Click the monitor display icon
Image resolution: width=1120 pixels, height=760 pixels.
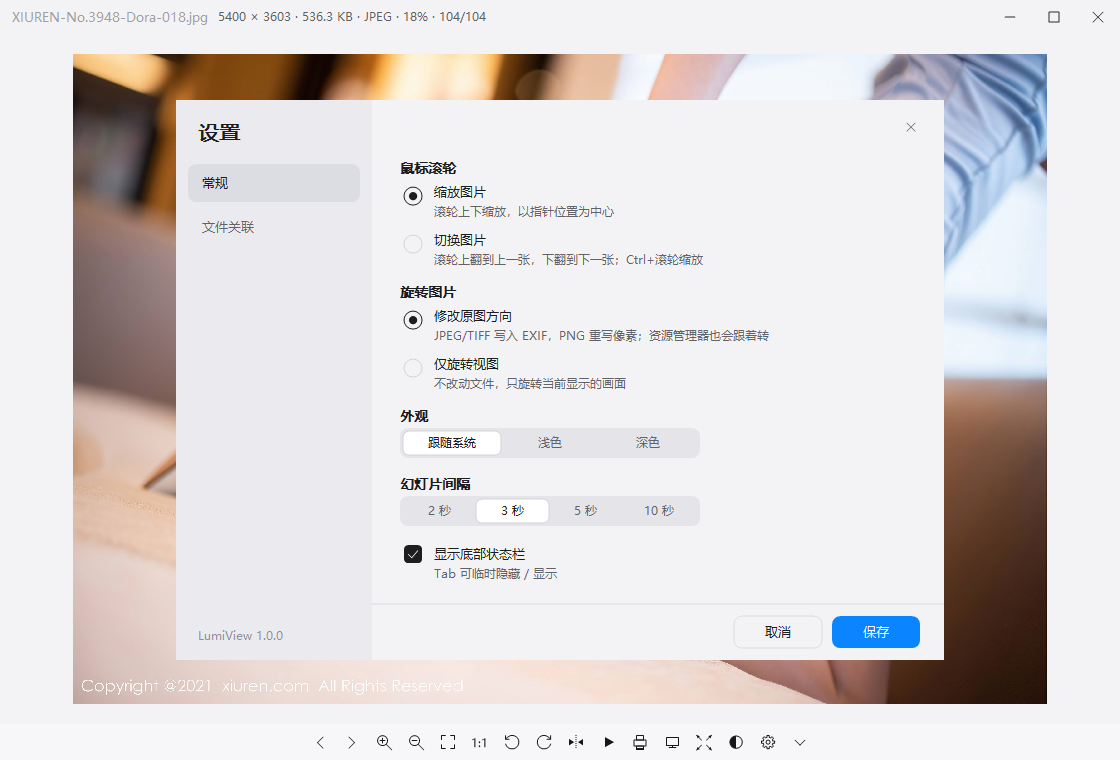672,743
